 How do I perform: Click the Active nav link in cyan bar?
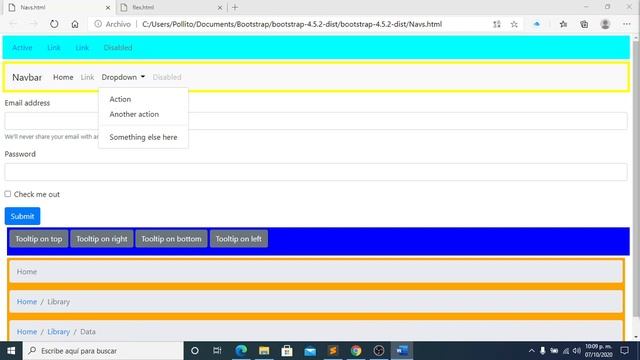pos(22,48)
